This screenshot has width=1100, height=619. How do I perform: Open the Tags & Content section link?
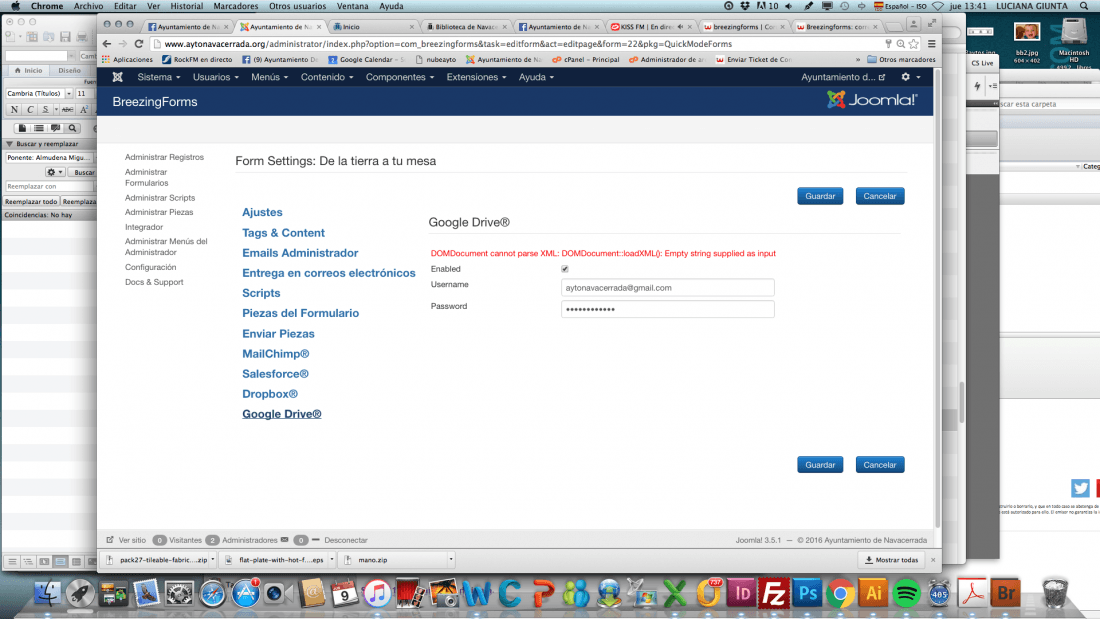coord(283,233)
